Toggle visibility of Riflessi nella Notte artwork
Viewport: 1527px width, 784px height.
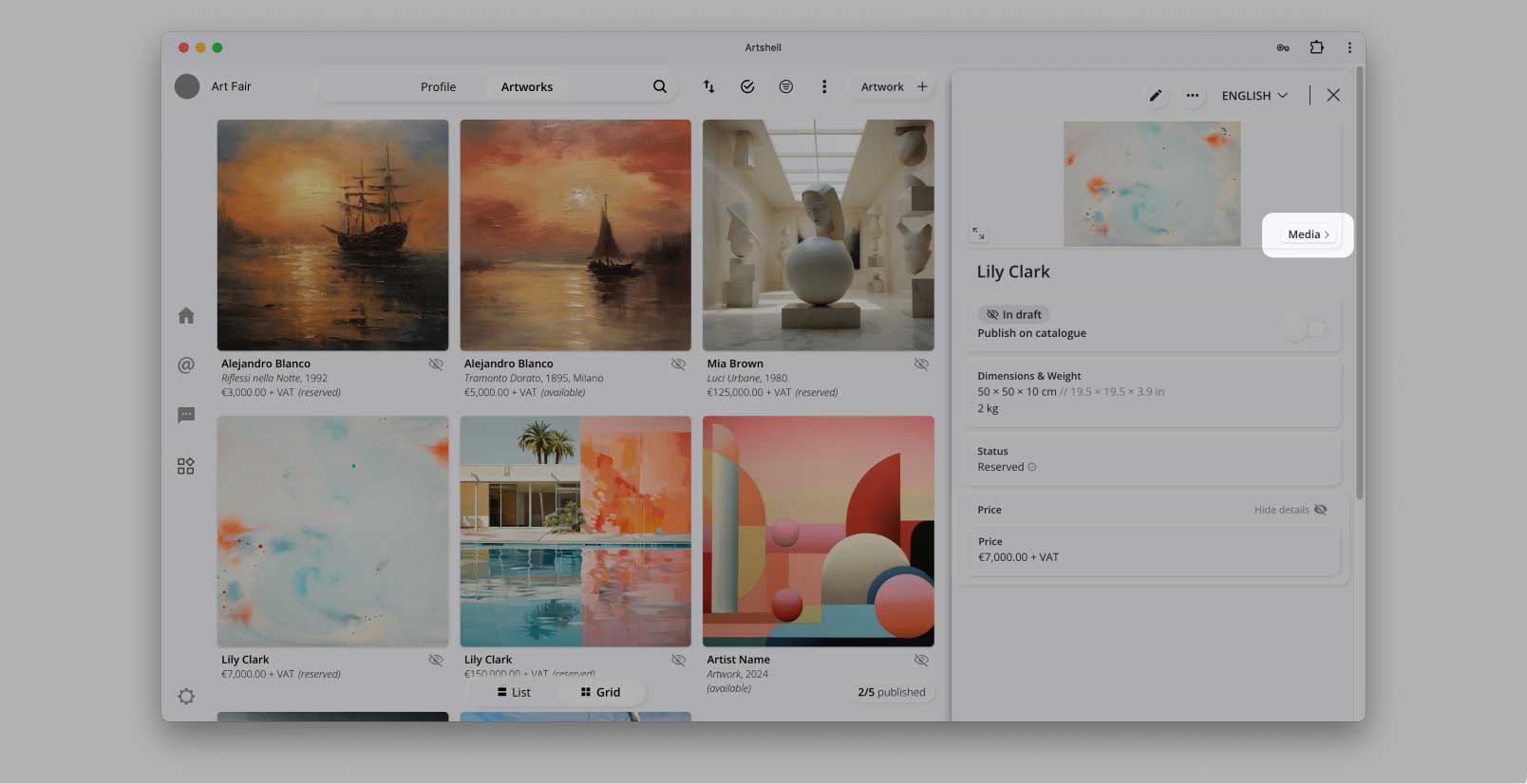tap(436, 364)
